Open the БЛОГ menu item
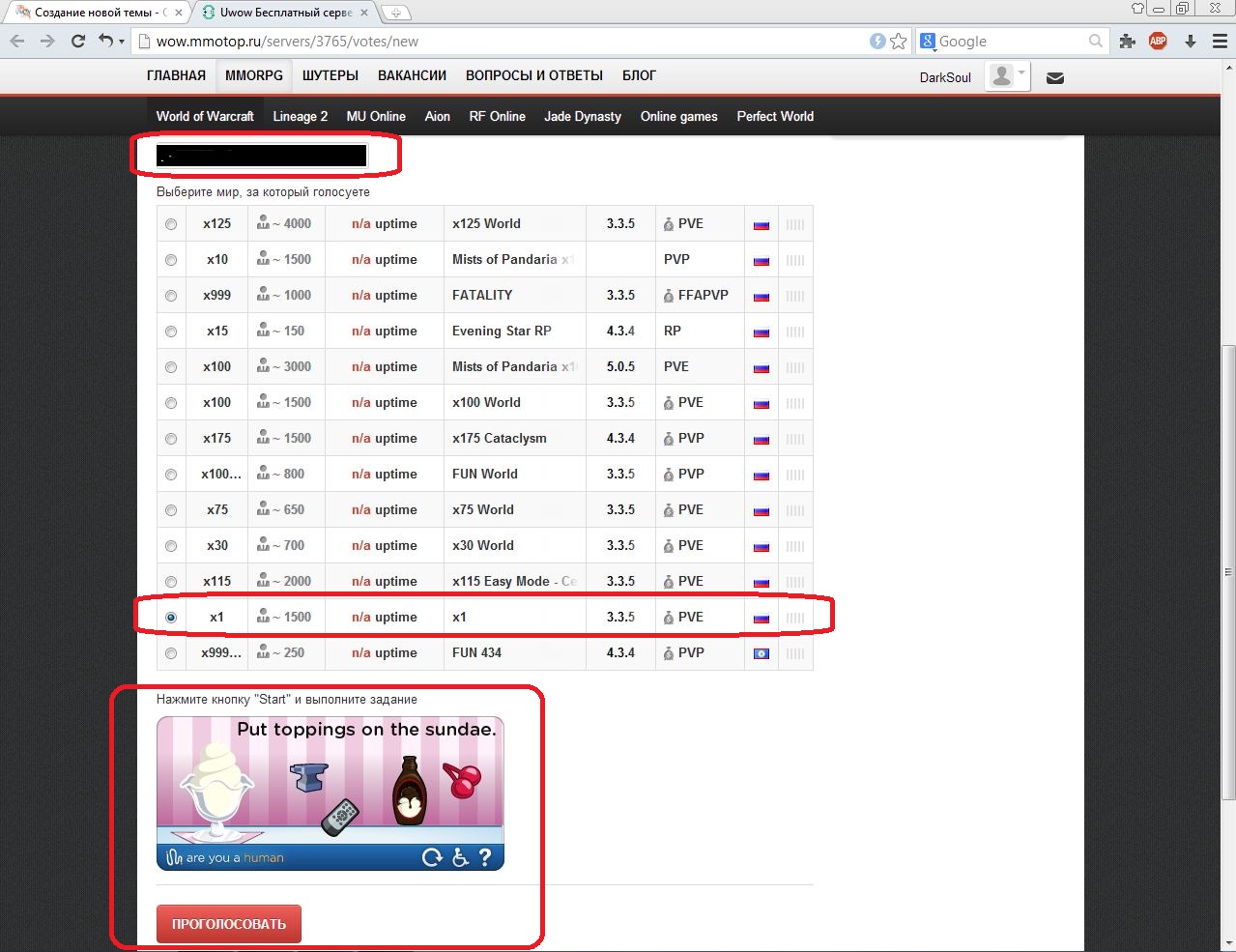This screenshot has width=1236, height=952. (x=639, y=75)
